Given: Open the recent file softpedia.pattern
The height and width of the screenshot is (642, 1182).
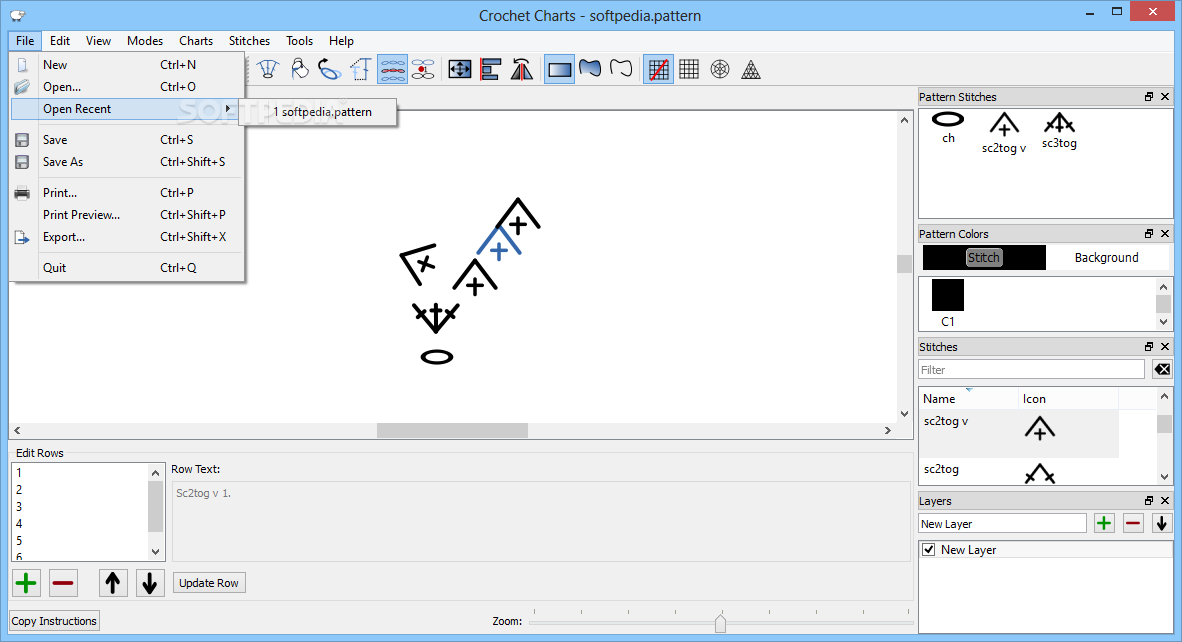Looking at the screenshot, I should 318,112.
